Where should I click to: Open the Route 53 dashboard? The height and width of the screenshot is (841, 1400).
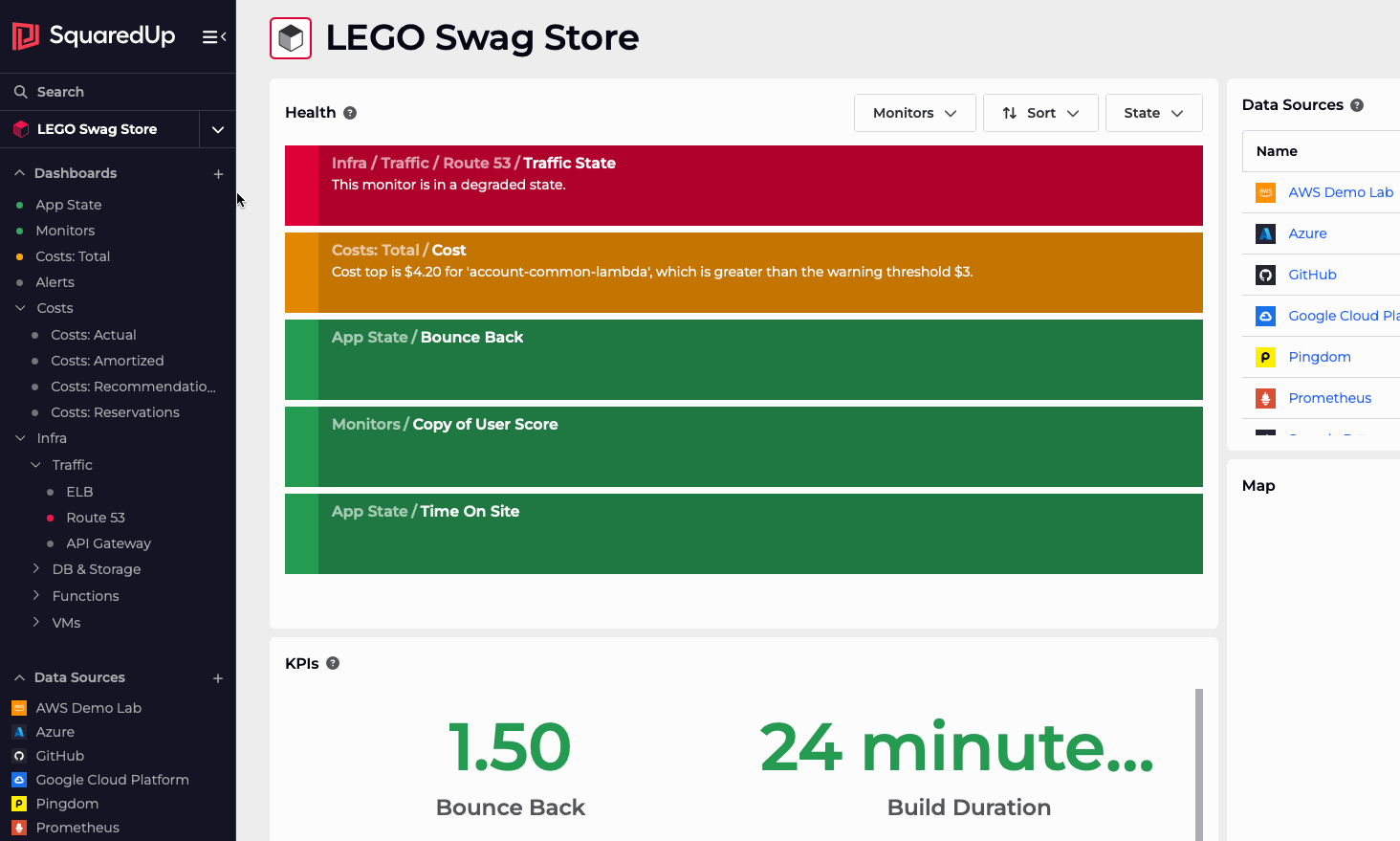[x=96, y=518]
